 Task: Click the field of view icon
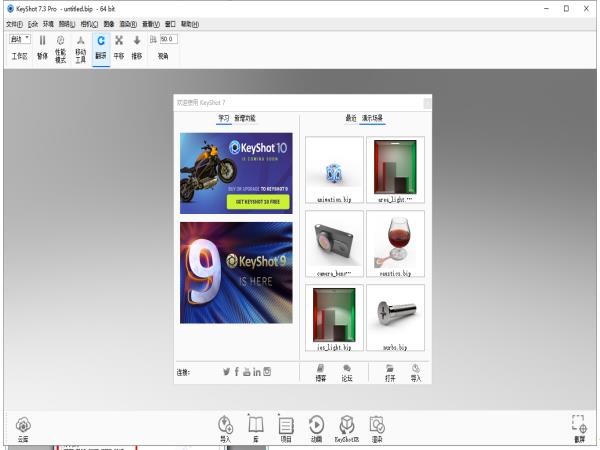[153, 39]
